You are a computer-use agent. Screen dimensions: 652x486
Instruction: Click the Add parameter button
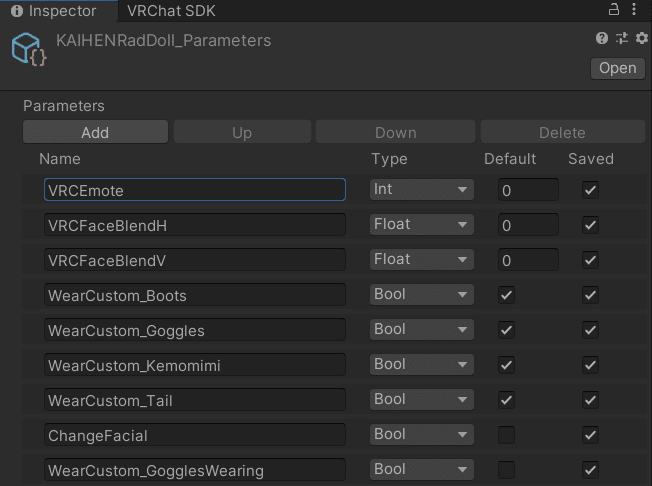pyautogui.click(x=95, y=132)
